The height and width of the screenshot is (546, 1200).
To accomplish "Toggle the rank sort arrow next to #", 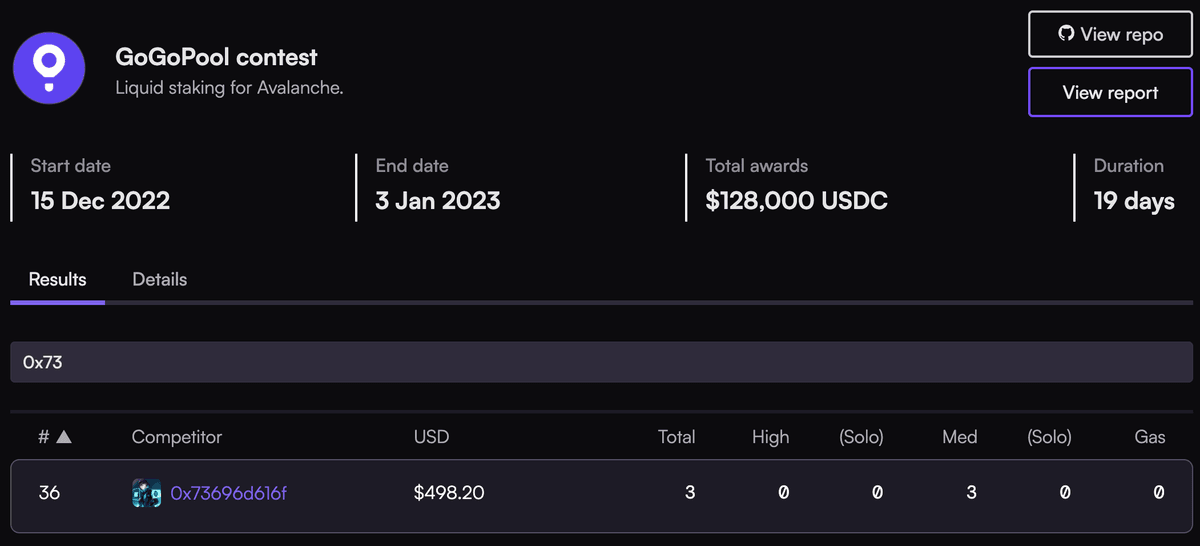I will (x=63, y=437).
